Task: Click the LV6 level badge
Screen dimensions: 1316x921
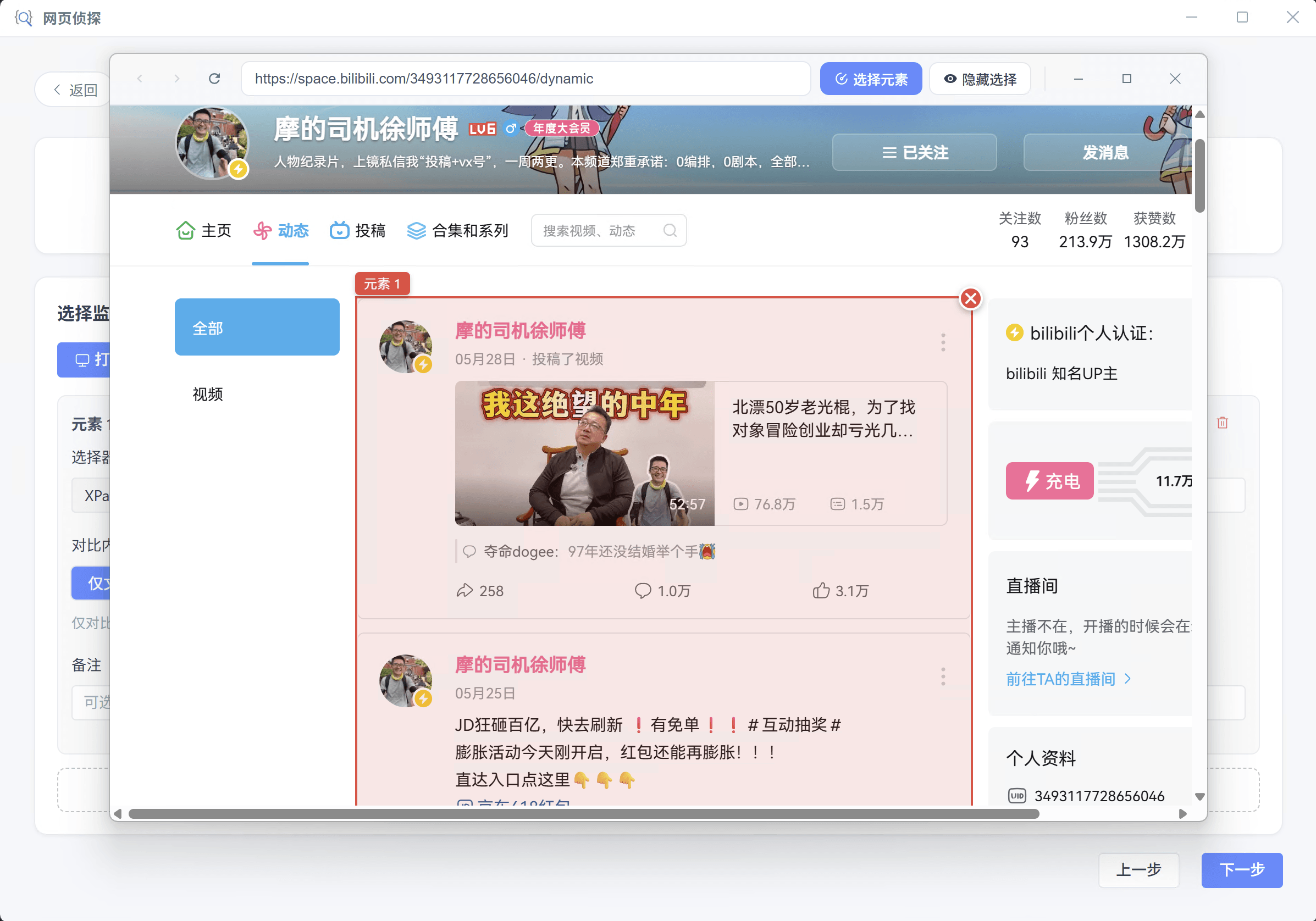Action: pyautogui.click(x=482, y=129)
